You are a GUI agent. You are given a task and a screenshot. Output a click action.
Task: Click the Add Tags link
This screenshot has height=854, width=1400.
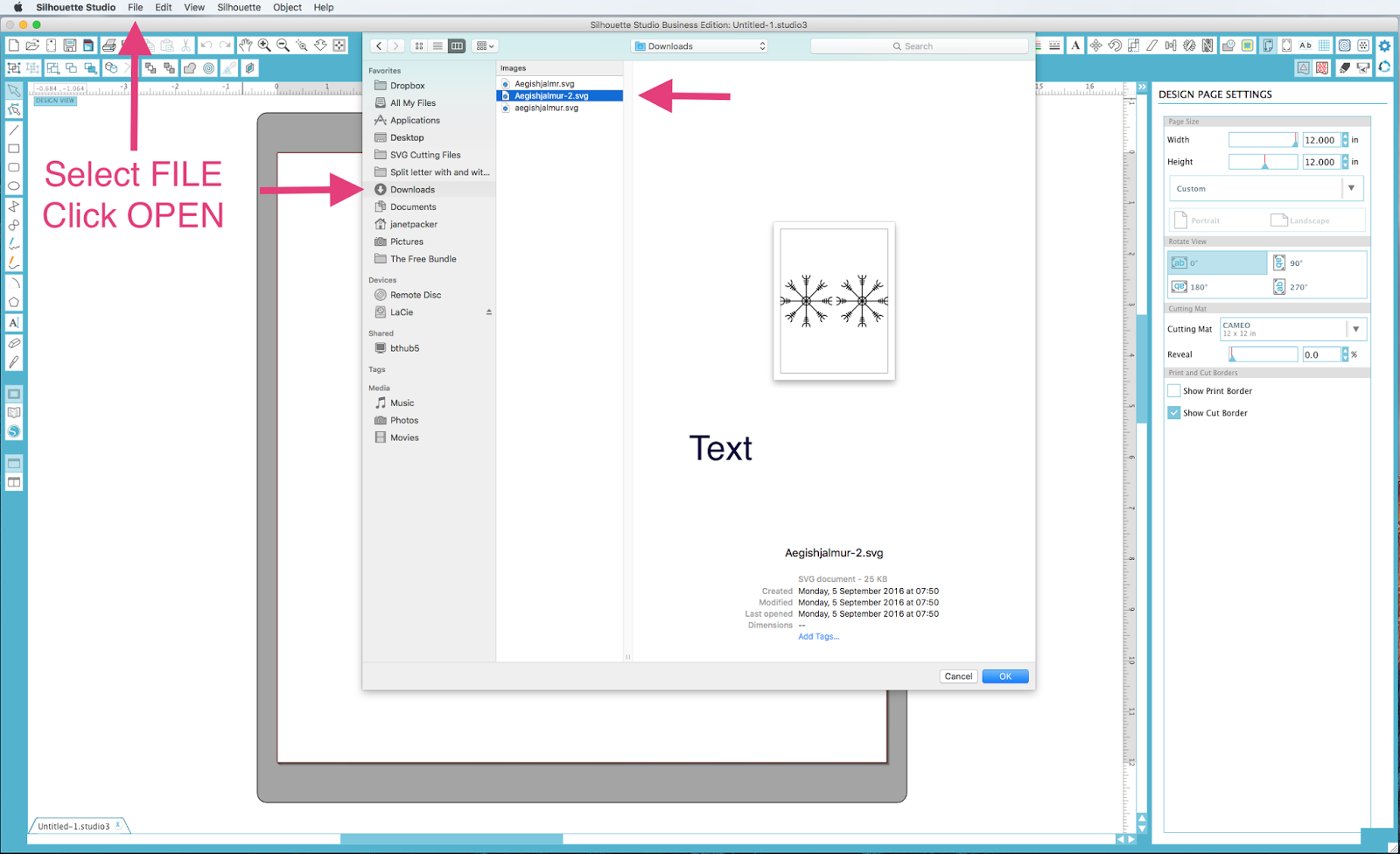tap(818, 637)
